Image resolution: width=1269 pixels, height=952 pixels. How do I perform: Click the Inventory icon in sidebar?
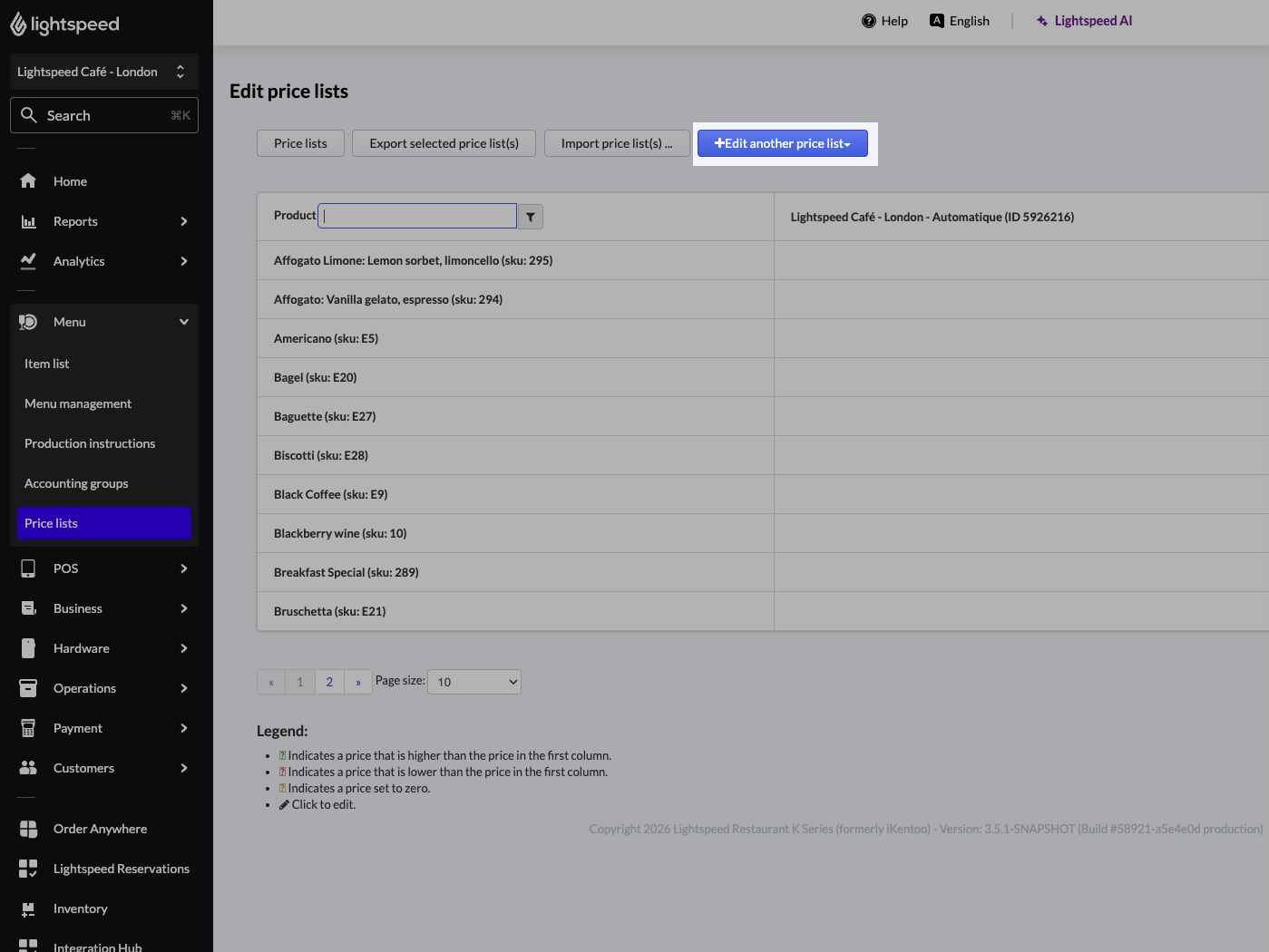(28, 908)
